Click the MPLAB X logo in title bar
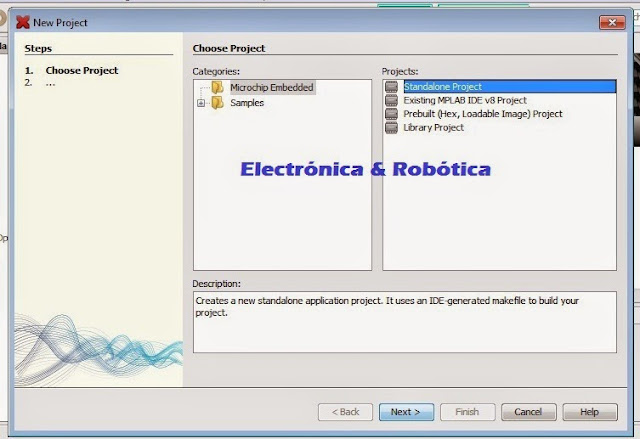The width and height of the screenshot is (640, 439). click(x=23, y=22)
